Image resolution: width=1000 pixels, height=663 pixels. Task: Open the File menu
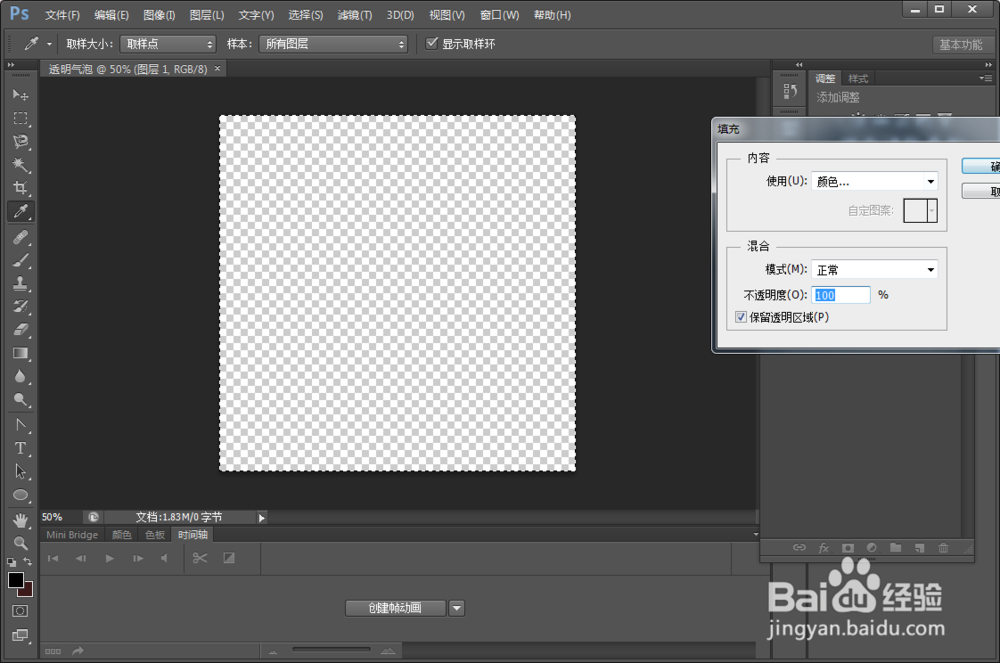pyautogui.click(x=62, y=15)
